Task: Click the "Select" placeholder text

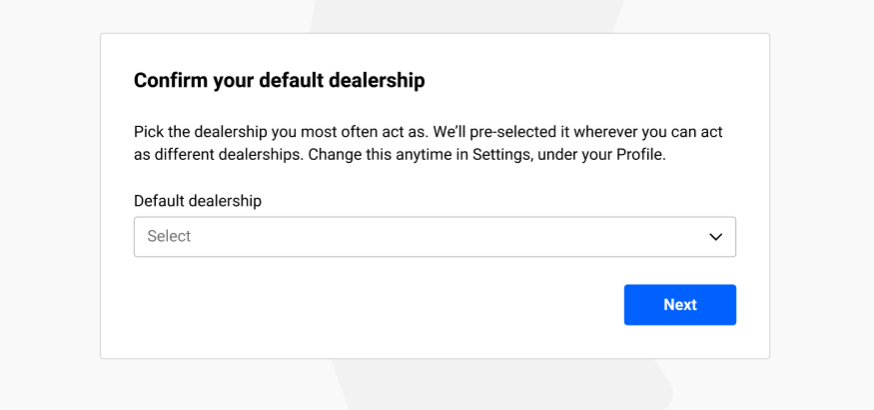Action: pyautogui.click(x=169, y=237)
